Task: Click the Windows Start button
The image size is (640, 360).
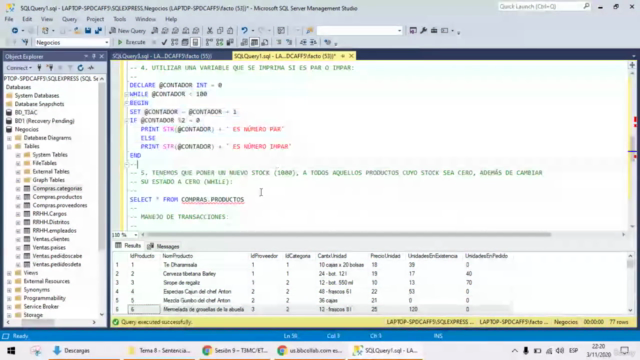Action: pyautogui.click(x=11, y=351)
